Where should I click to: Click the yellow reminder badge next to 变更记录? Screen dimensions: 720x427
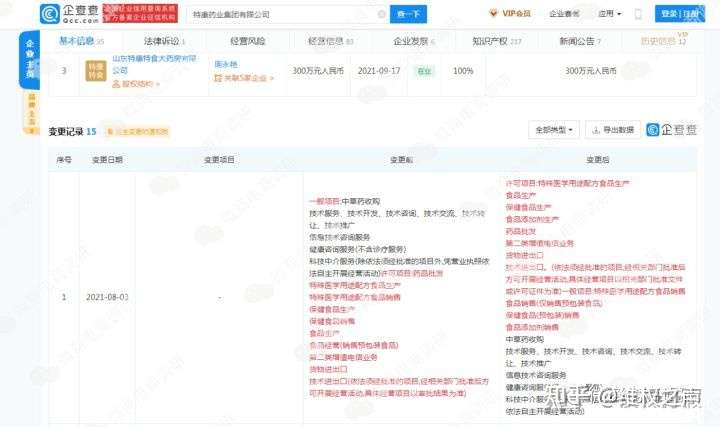pos(137,132)
